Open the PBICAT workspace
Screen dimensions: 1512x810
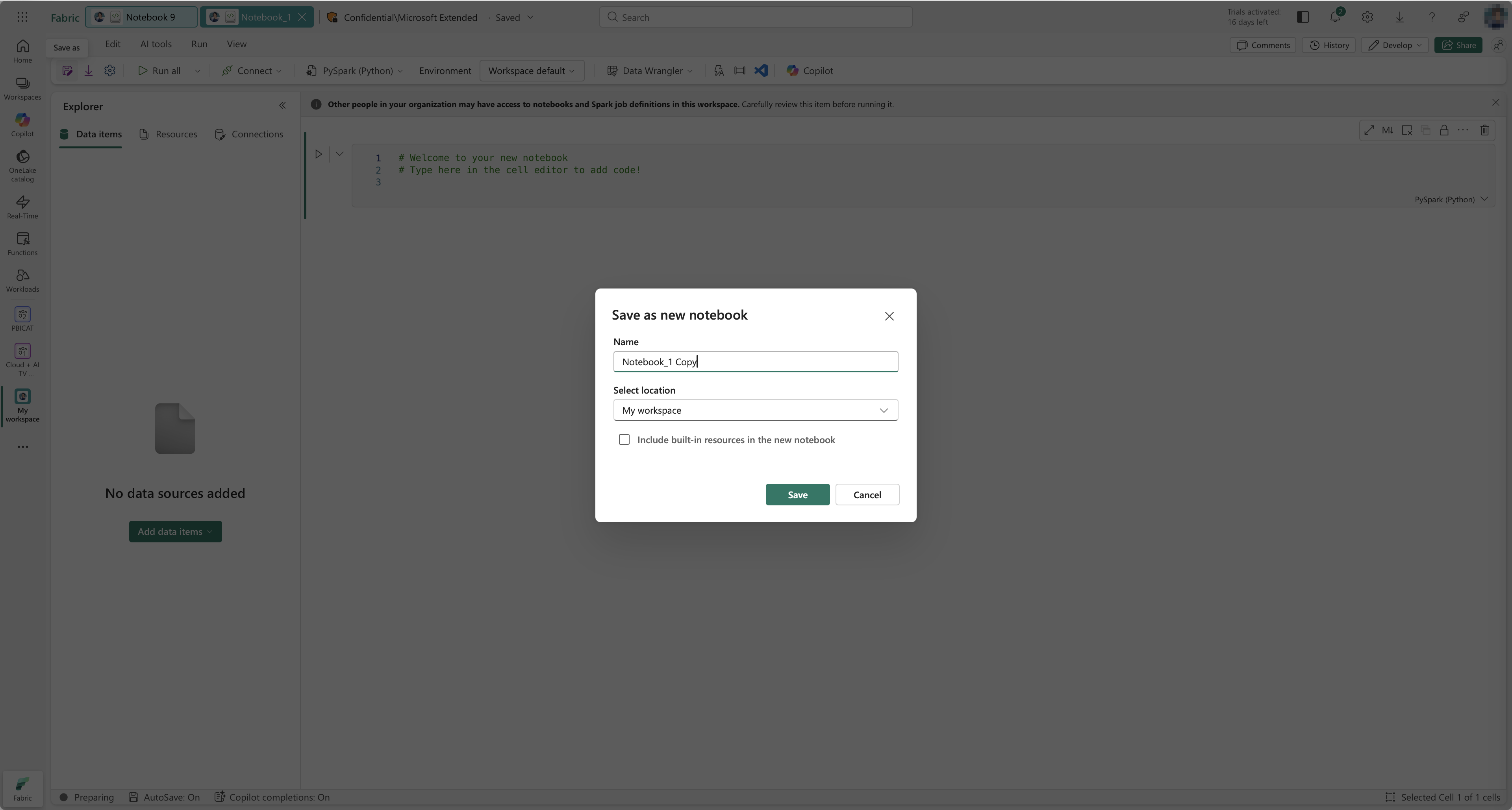pyautogui.click(x=22, y=319)
